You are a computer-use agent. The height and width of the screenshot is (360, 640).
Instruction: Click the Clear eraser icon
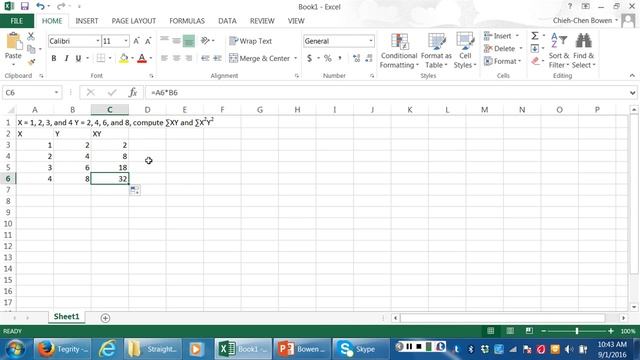[x=535, y=61]
